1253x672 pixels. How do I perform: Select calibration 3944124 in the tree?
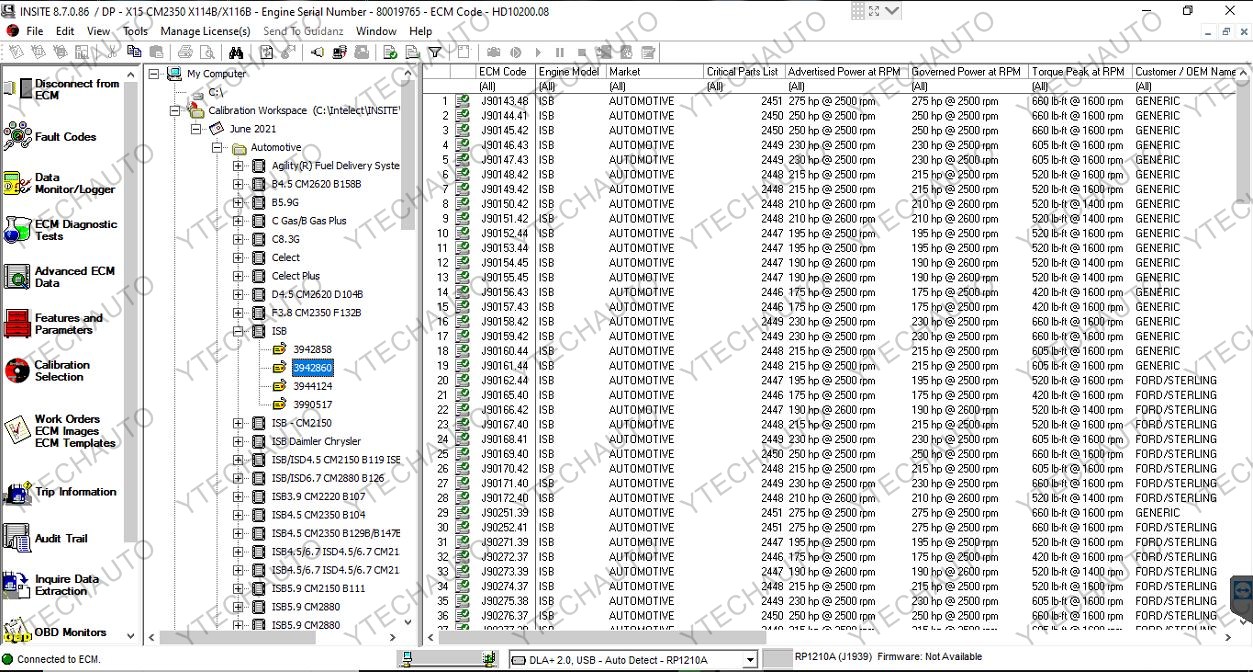(x=312, y=386)
